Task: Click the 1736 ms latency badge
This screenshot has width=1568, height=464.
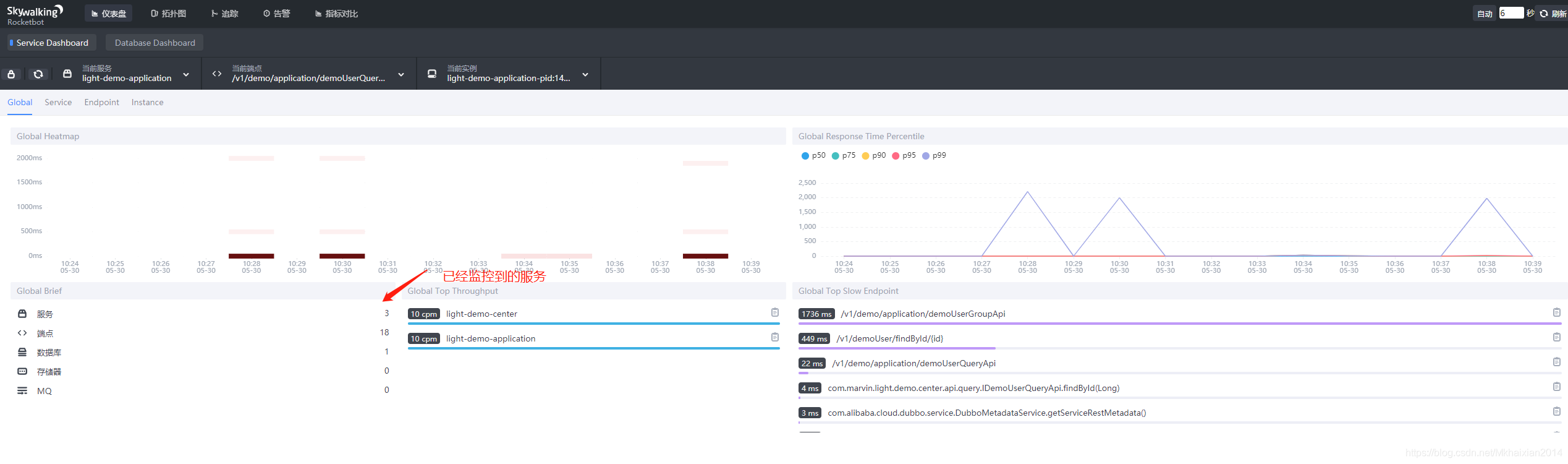Action: pos(816,314)
